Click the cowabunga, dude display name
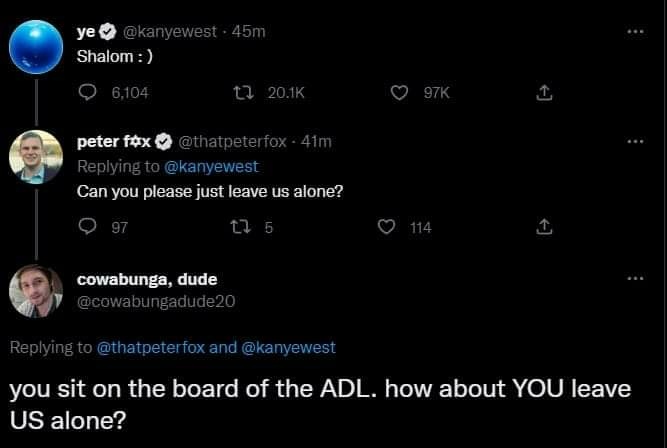 pyautogui.click(x=147, y=279)
